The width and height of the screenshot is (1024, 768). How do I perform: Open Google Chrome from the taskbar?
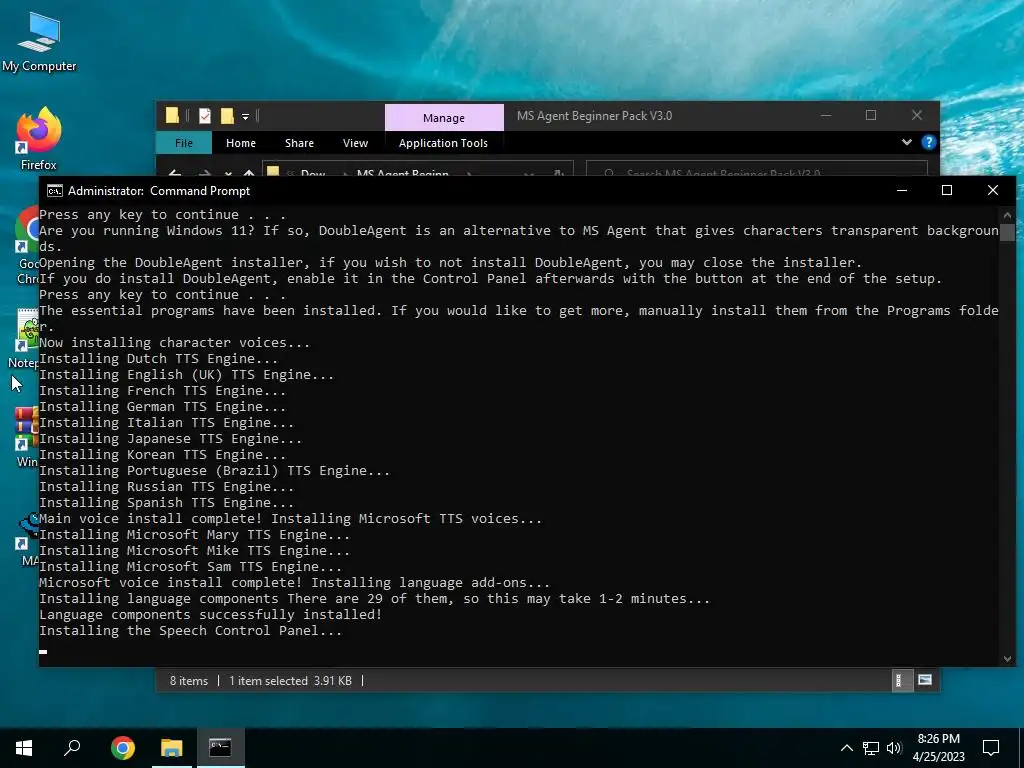[x=123, y=748]
